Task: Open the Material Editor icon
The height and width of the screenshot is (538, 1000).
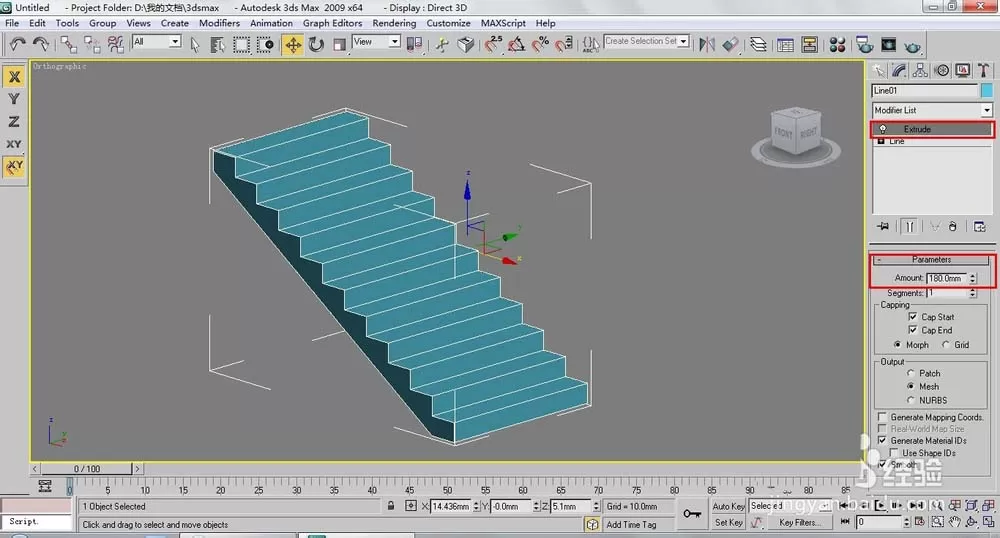Action: [837, 45]
